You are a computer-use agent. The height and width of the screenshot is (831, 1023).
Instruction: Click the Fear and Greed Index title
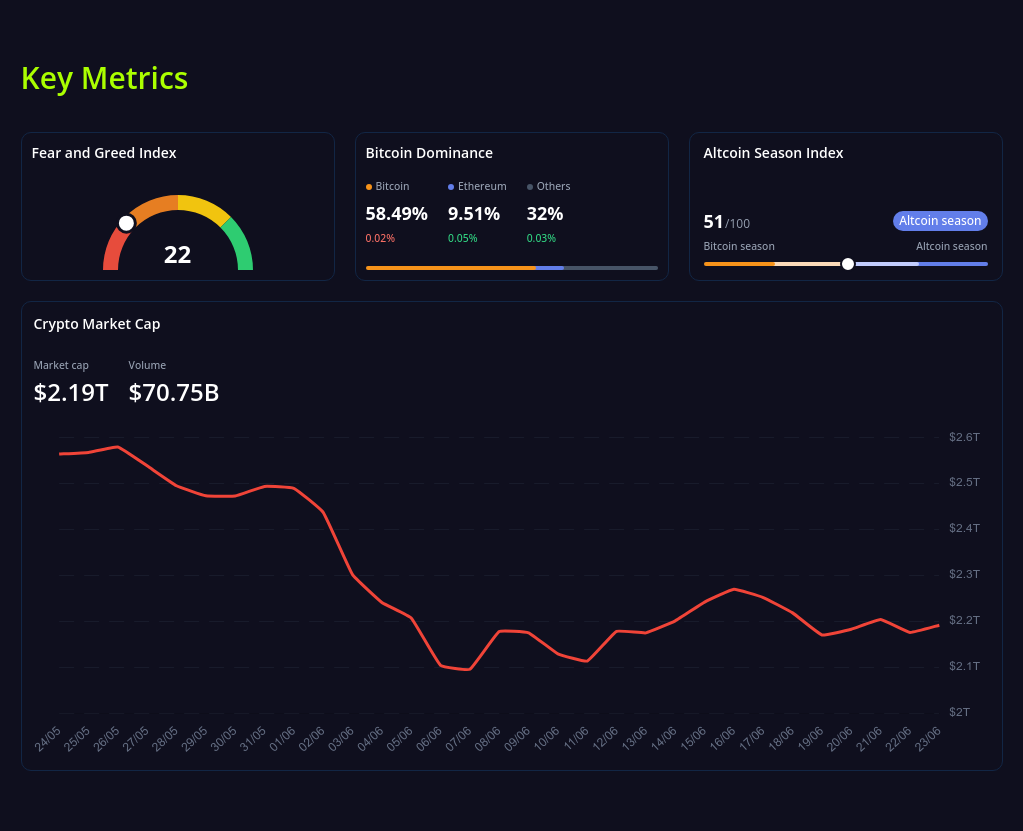104,153
